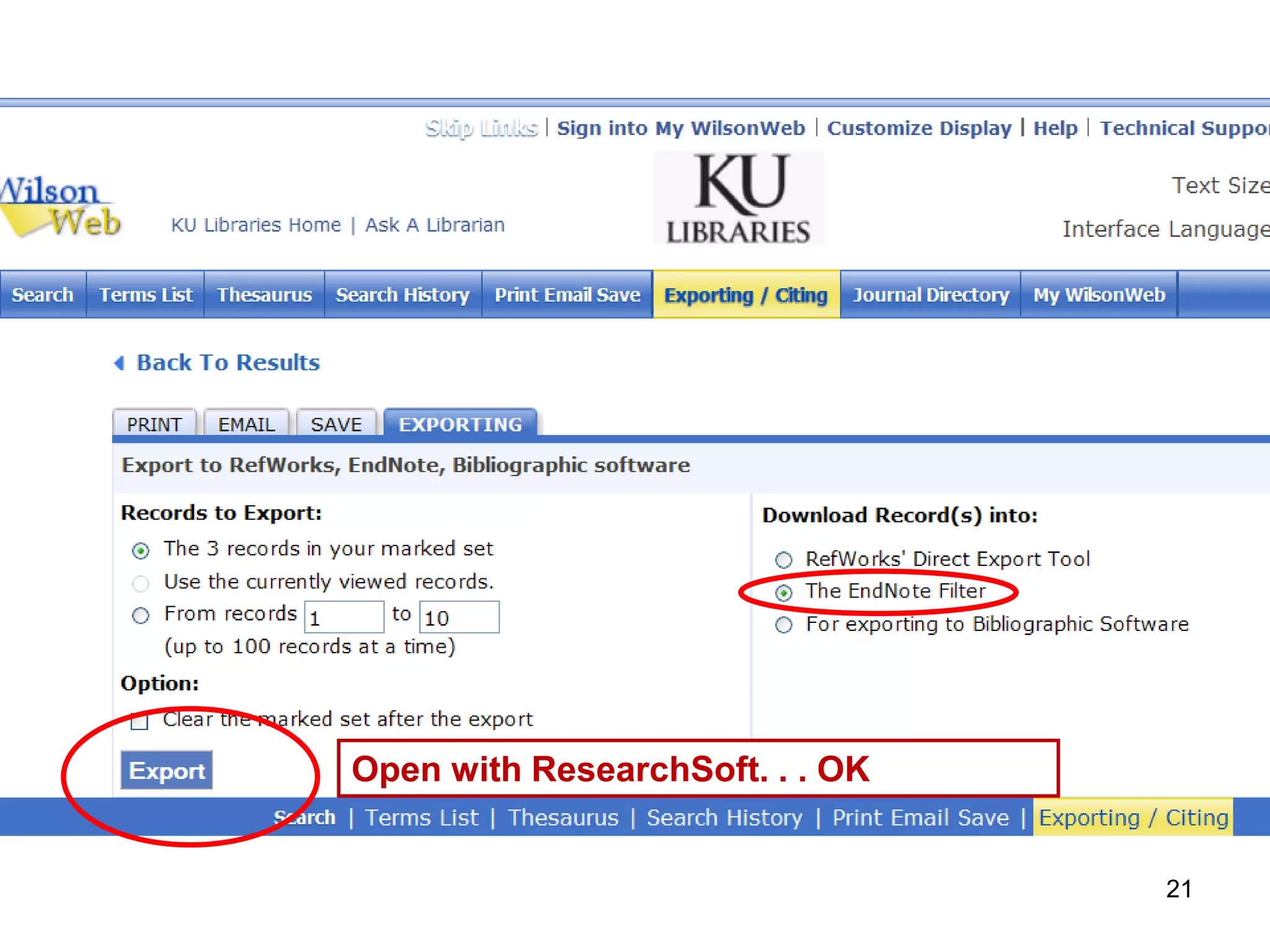1270x952 pixels.
Task: Click the 'Interface Language' label
Action: coord(1166,229)
